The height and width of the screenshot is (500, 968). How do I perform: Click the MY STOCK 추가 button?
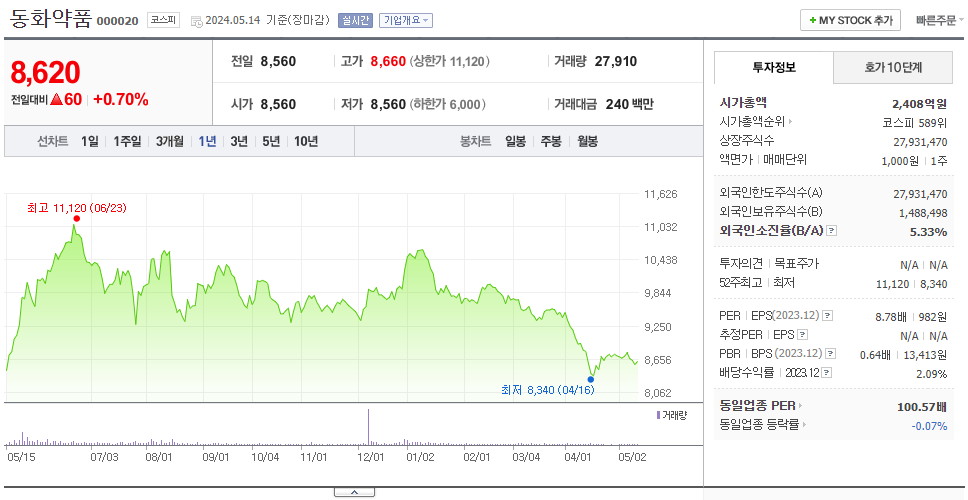tap(850, 20)
